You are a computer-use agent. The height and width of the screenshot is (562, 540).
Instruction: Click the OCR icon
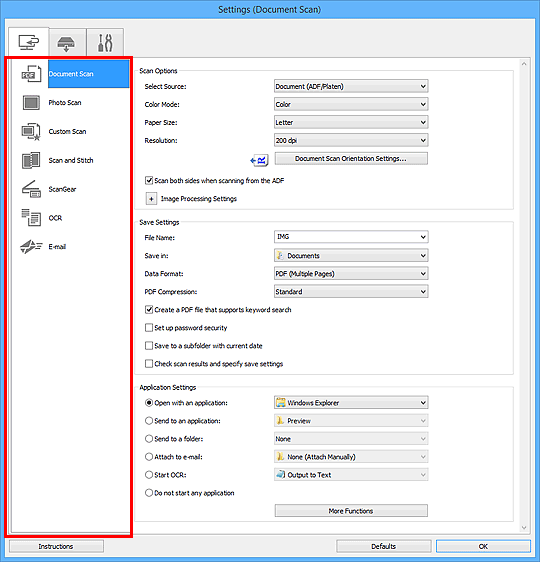31,218
